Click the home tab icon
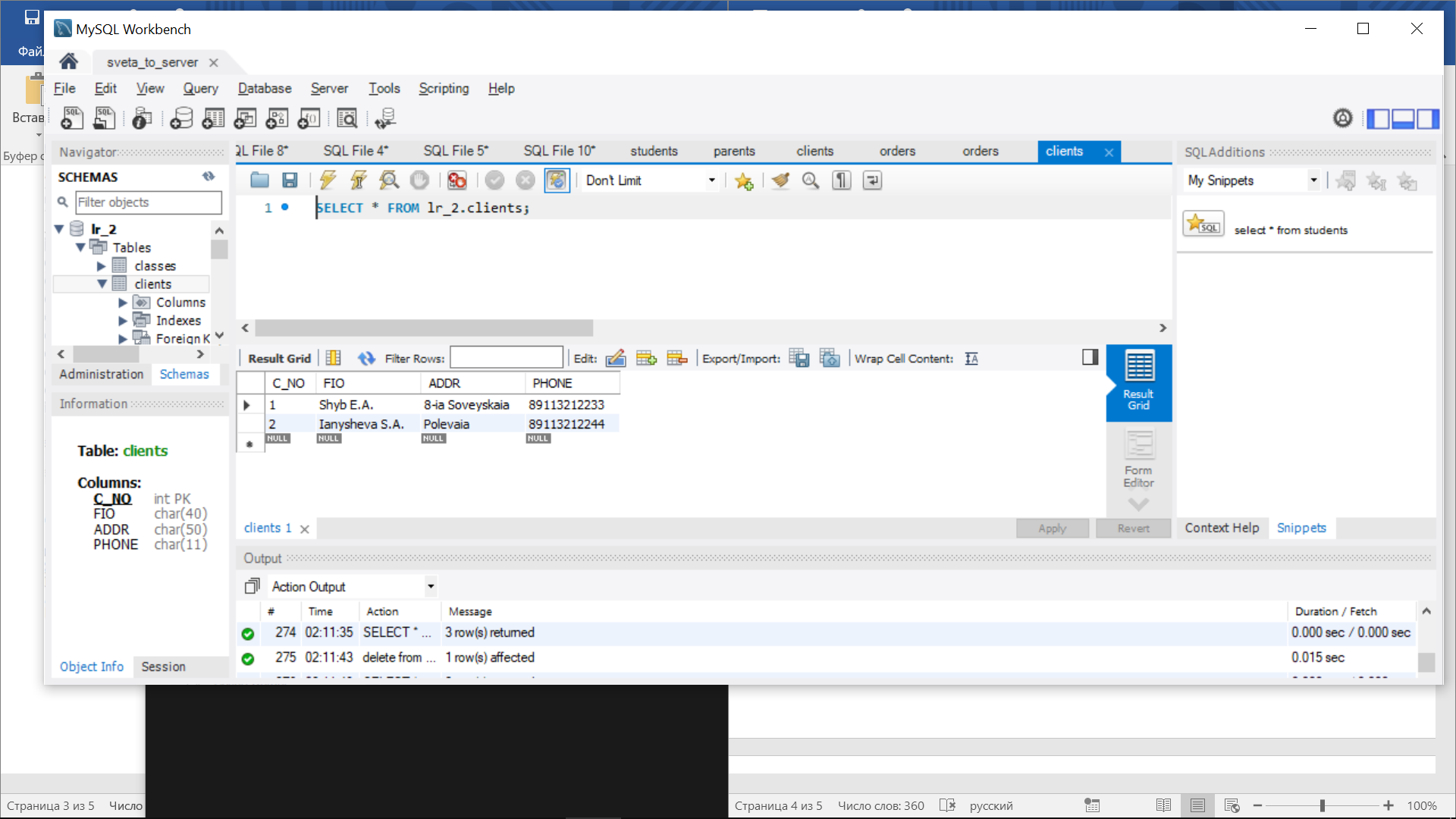The height and width of the screenshot is (819, 1456). [68, 61]
